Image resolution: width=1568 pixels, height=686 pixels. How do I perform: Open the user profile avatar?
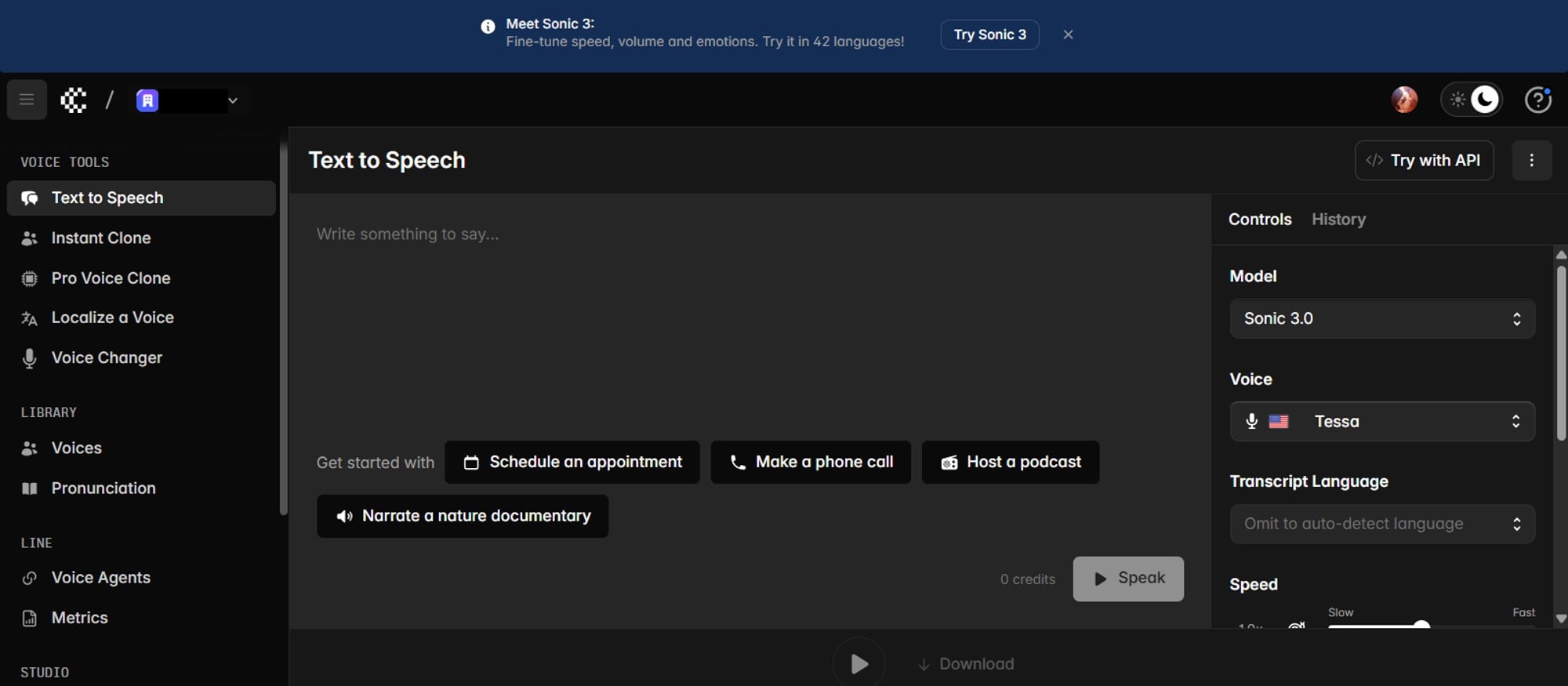[x=1403, y=100]
